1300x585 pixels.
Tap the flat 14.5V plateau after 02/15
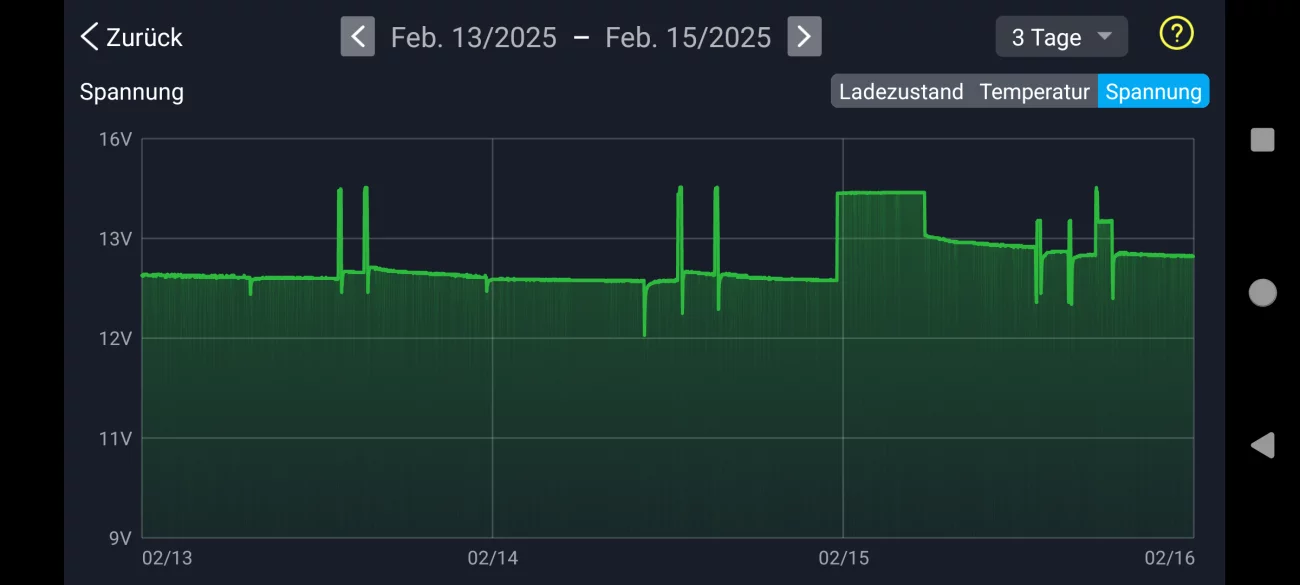pyautogui.click(x=880, y=192)
